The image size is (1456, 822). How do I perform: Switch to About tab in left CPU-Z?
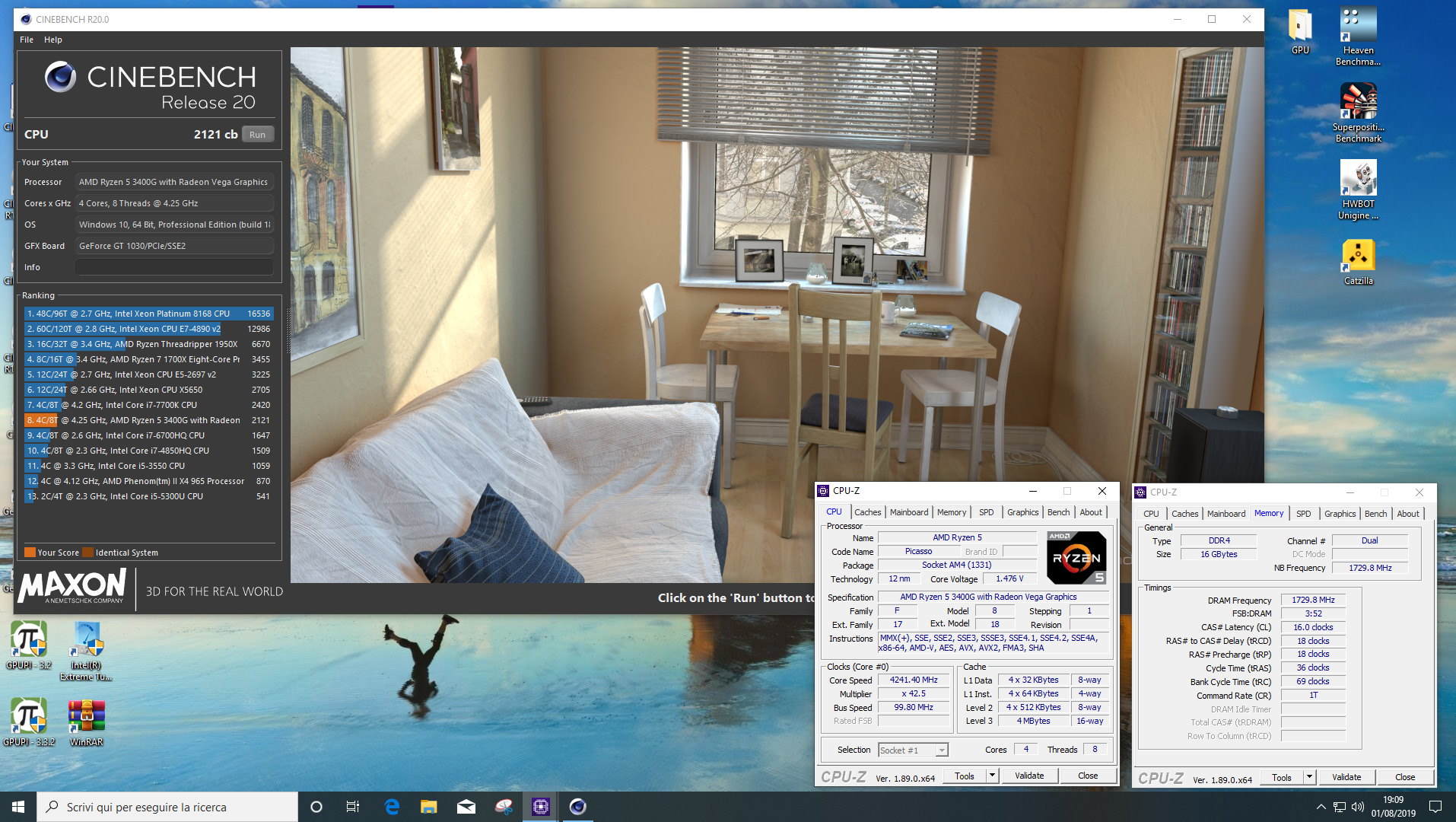point(1091,512)
